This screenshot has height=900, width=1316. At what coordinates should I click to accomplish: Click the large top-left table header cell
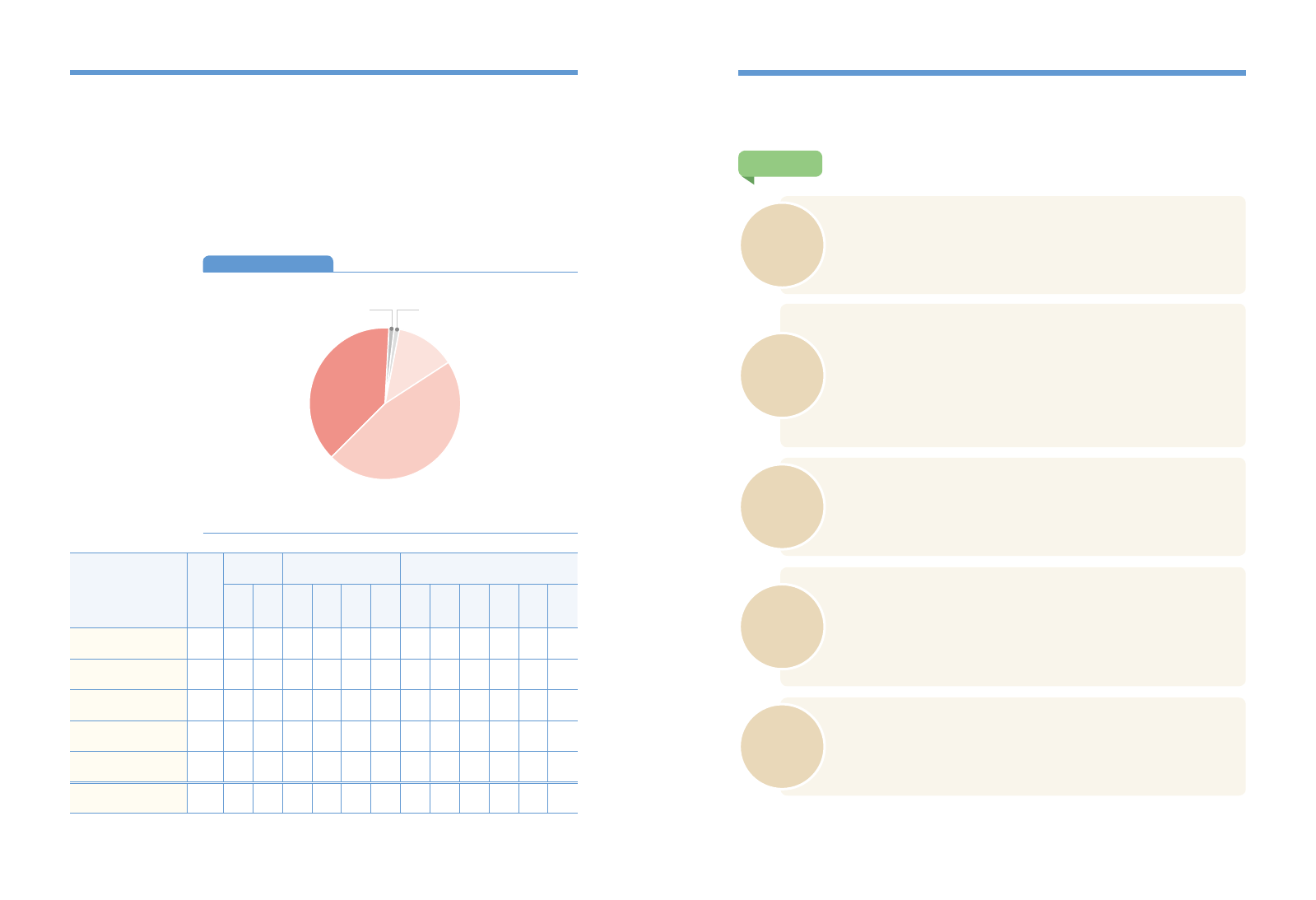[x=128, y=590]
